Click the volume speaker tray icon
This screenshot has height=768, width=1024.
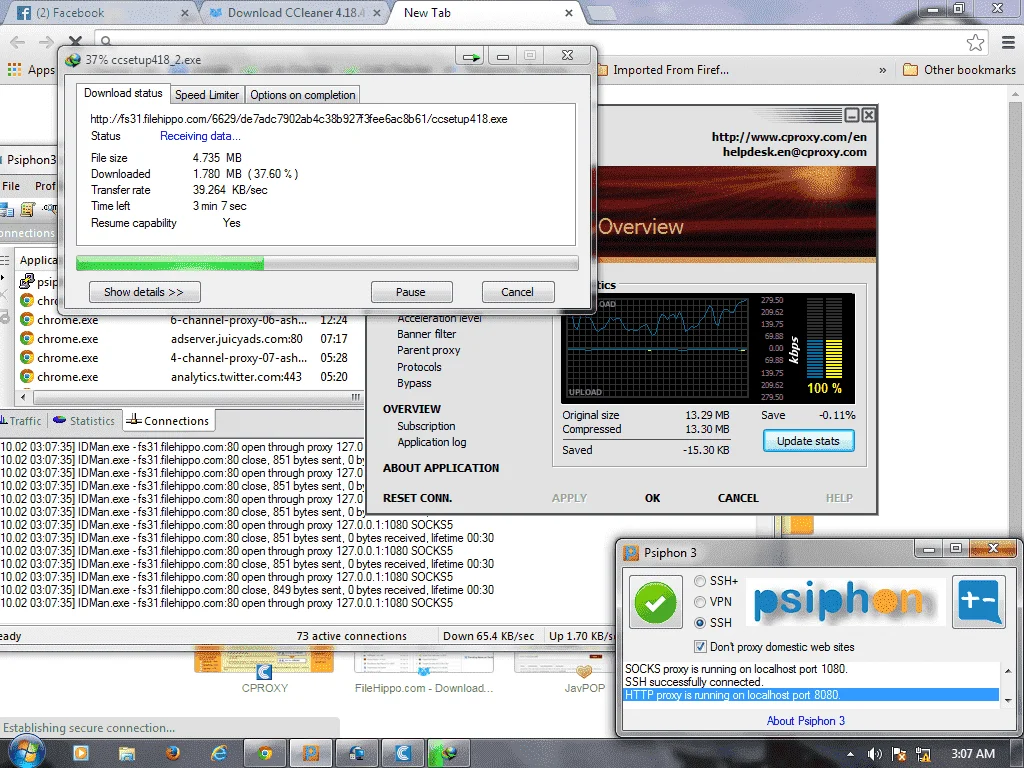coord(875,754)
